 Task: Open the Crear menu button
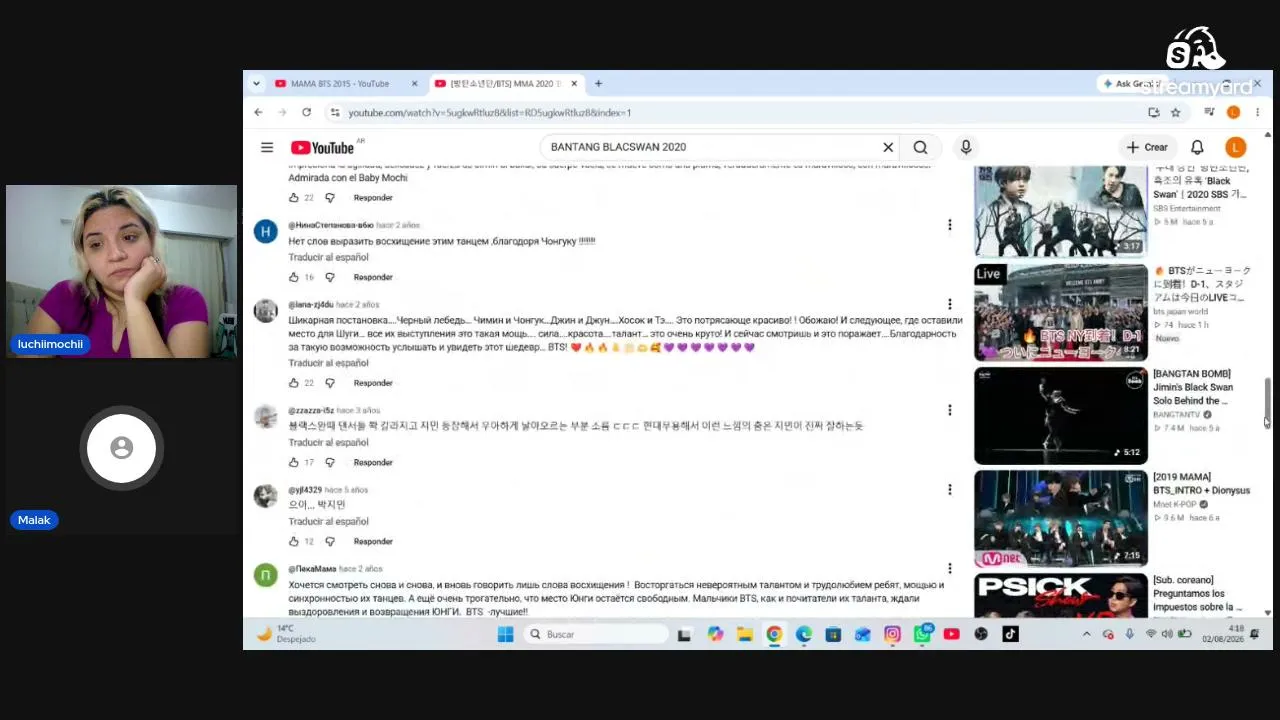(x=1147, y=147)
